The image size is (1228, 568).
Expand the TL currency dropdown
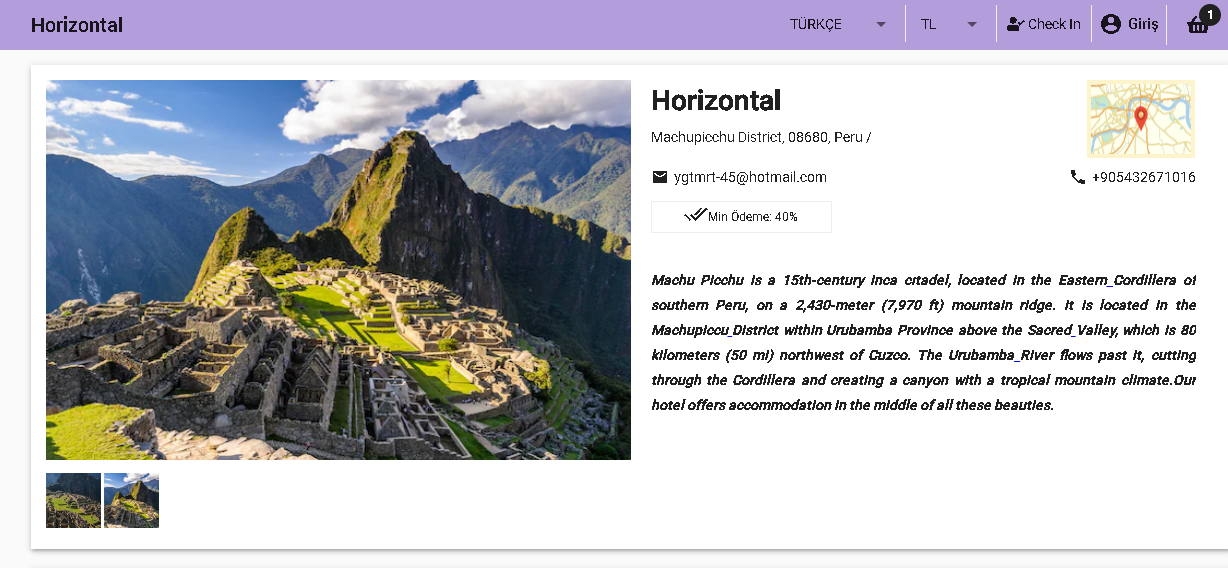[950, 24]
